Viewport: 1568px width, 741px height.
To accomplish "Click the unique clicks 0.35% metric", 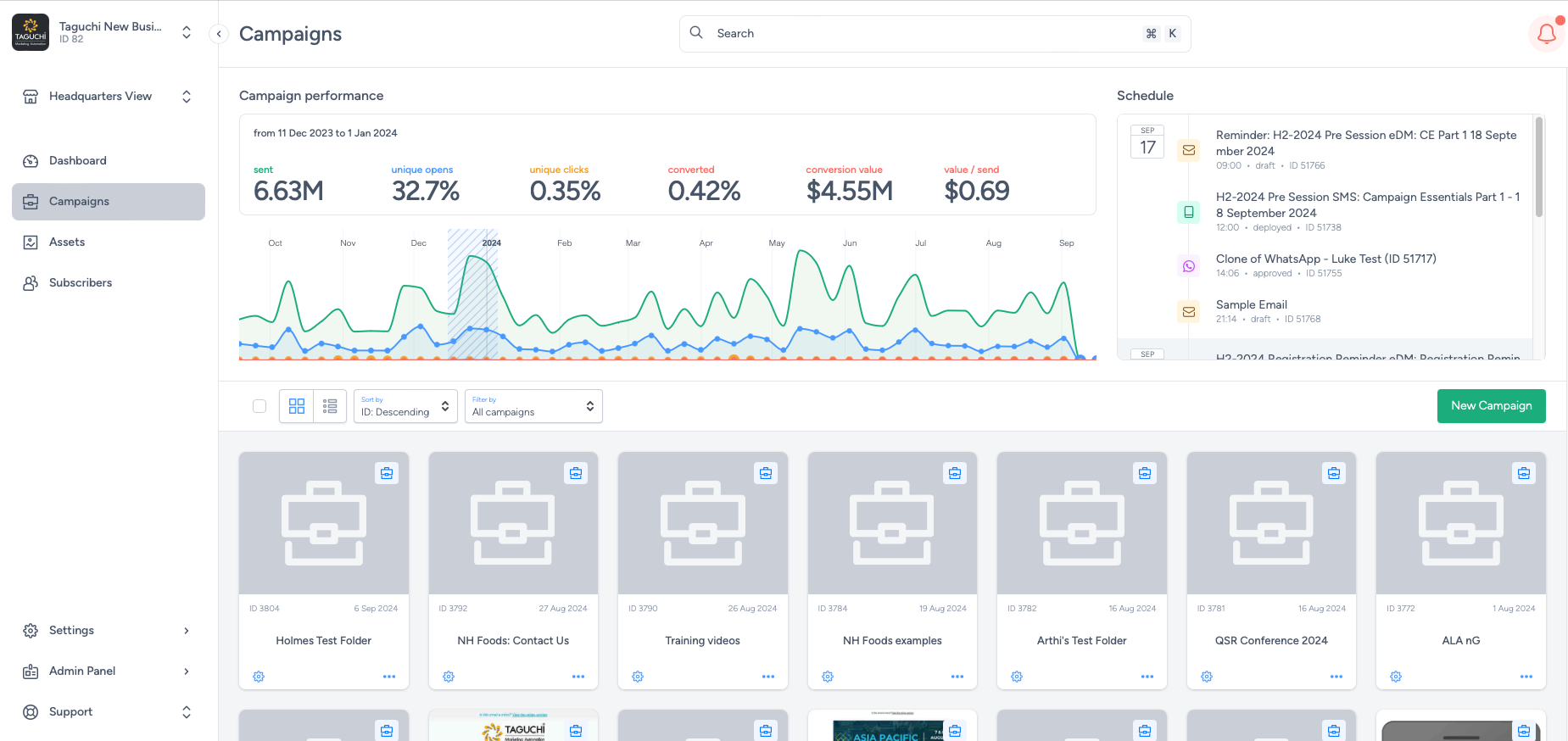I will click(x=565, y=185).
